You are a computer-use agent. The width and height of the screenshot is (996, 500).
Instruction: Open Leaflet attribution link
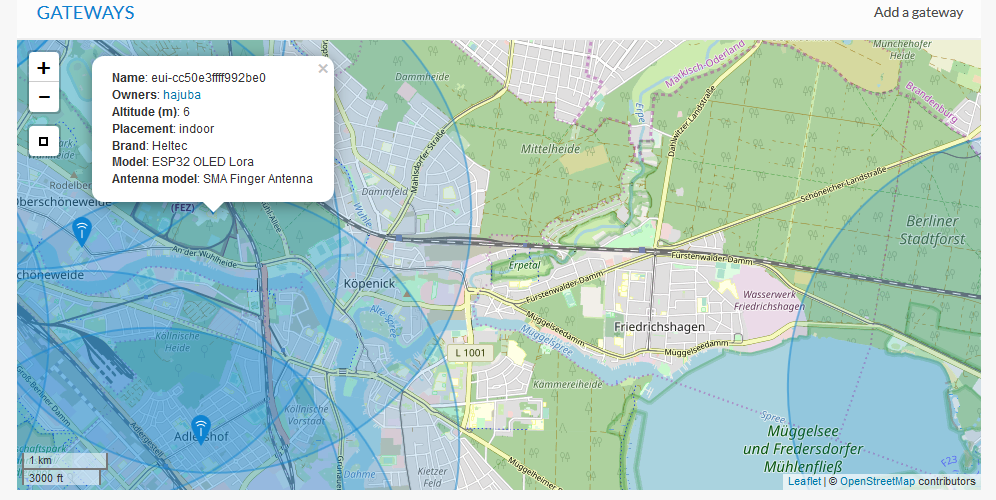pos(804,482)
